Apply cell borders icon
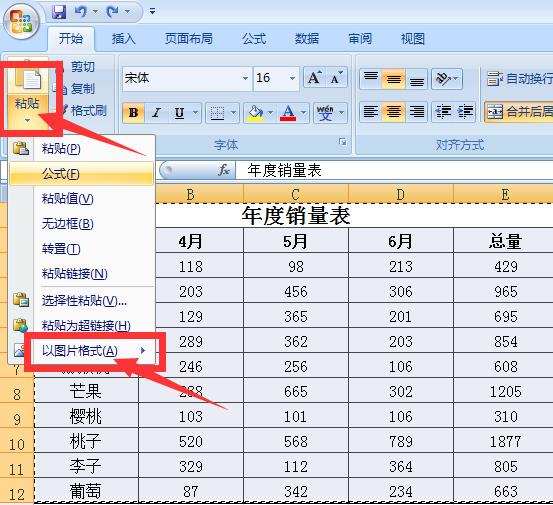Screen dimensions: 553x505 pyautogui.click(x=217, y=113)
